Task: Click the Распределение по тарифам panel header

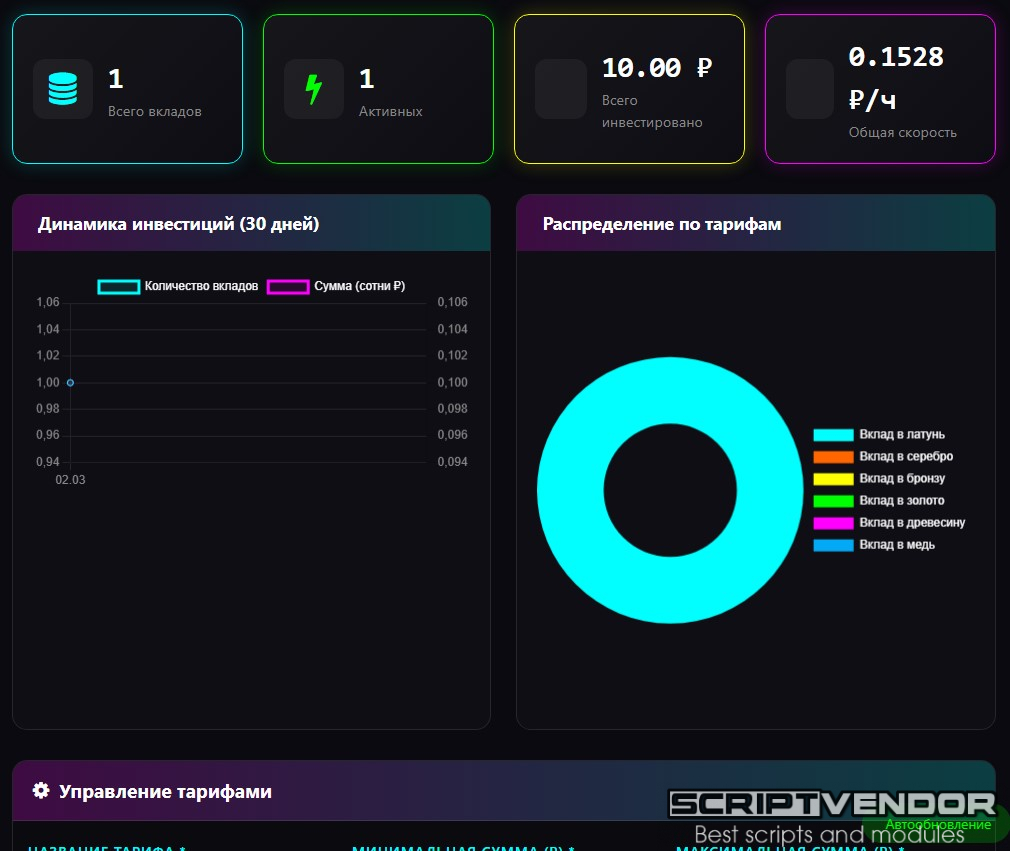Action: (x=662, y=224)
